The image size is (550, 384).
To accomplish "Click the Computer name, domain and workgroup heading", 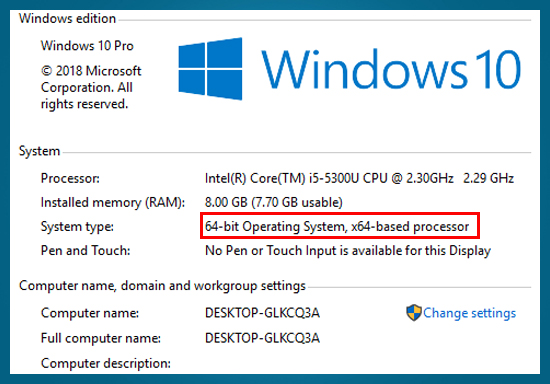I will (162, 286).
